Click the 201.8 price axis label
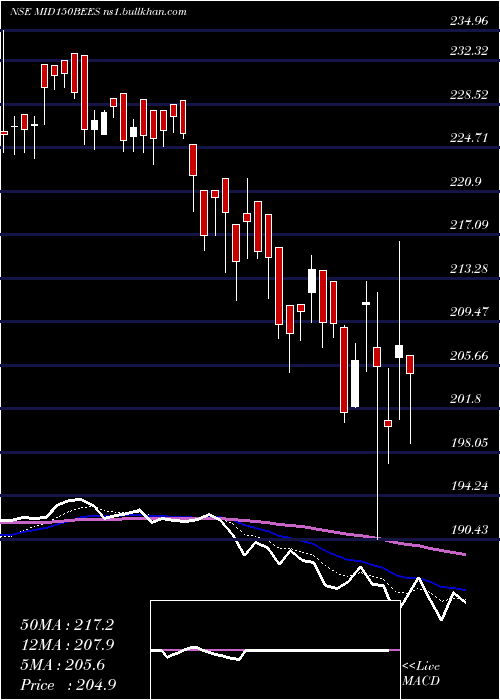This screenshot has width=500, height=700. tap(466, 399)
